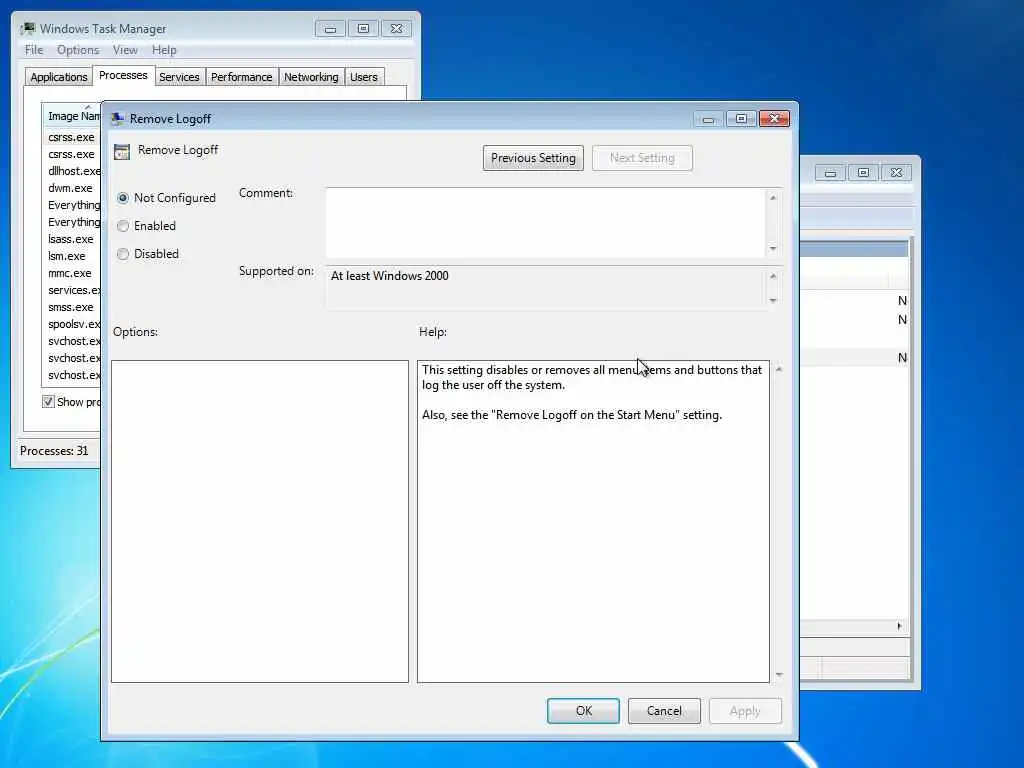Click the Help description text area
Screen dimensions: 1024x768
(x=593, y=521)
